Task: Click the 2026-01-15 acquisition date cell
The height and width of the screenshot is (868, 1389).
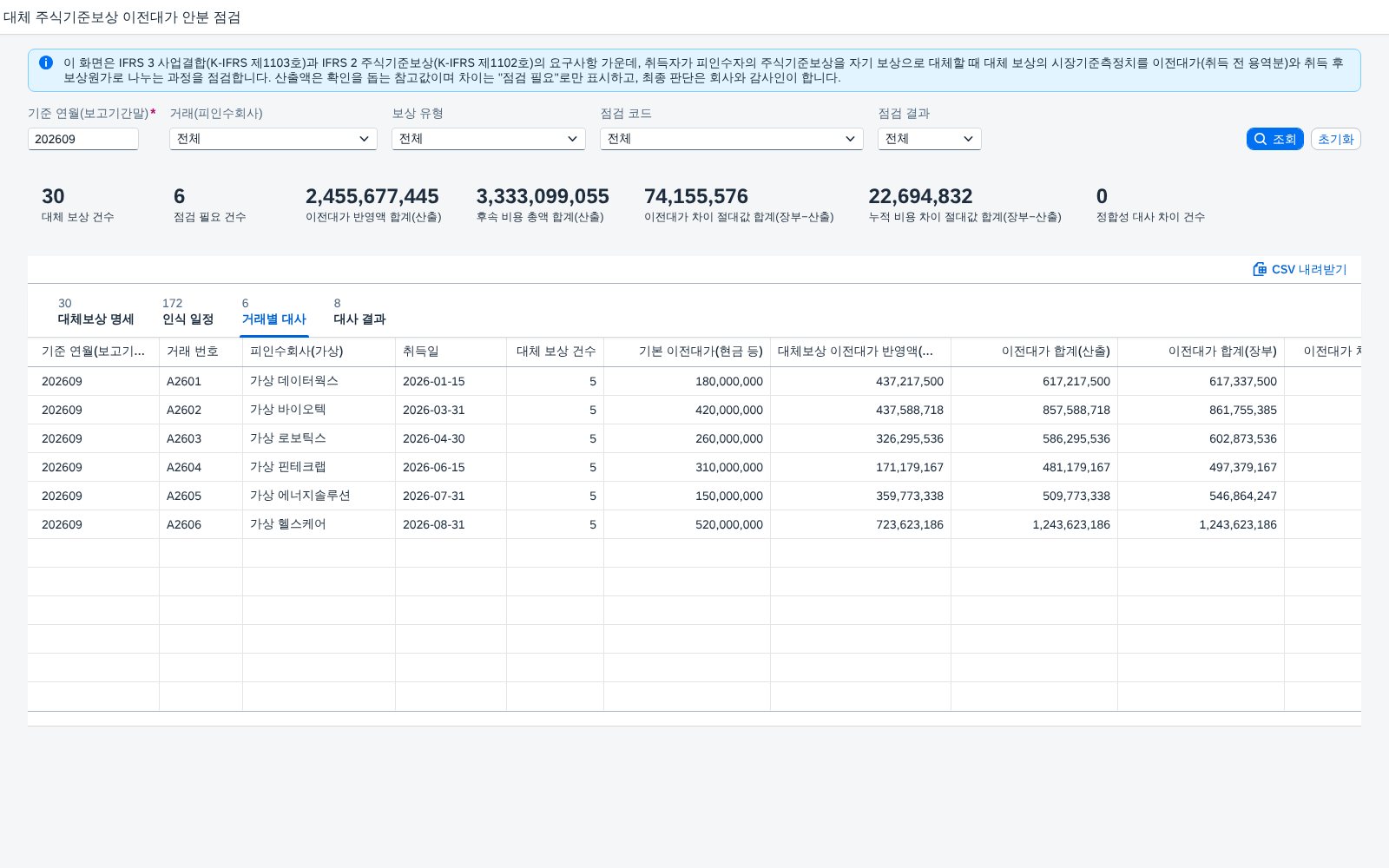Action: click(451, 381)
